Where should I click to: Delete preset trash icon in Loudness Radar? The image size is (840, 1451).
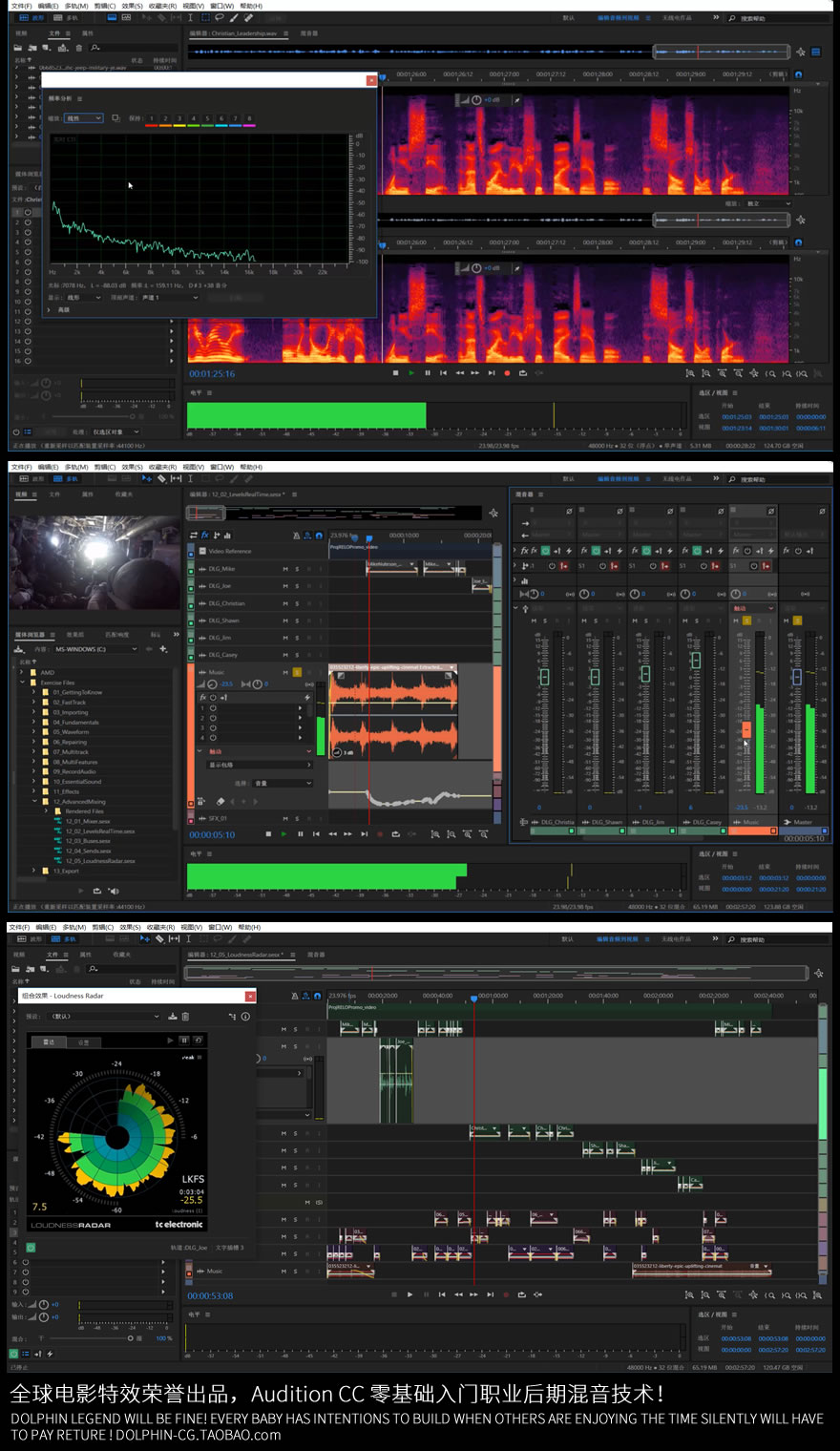[185, 1017]
